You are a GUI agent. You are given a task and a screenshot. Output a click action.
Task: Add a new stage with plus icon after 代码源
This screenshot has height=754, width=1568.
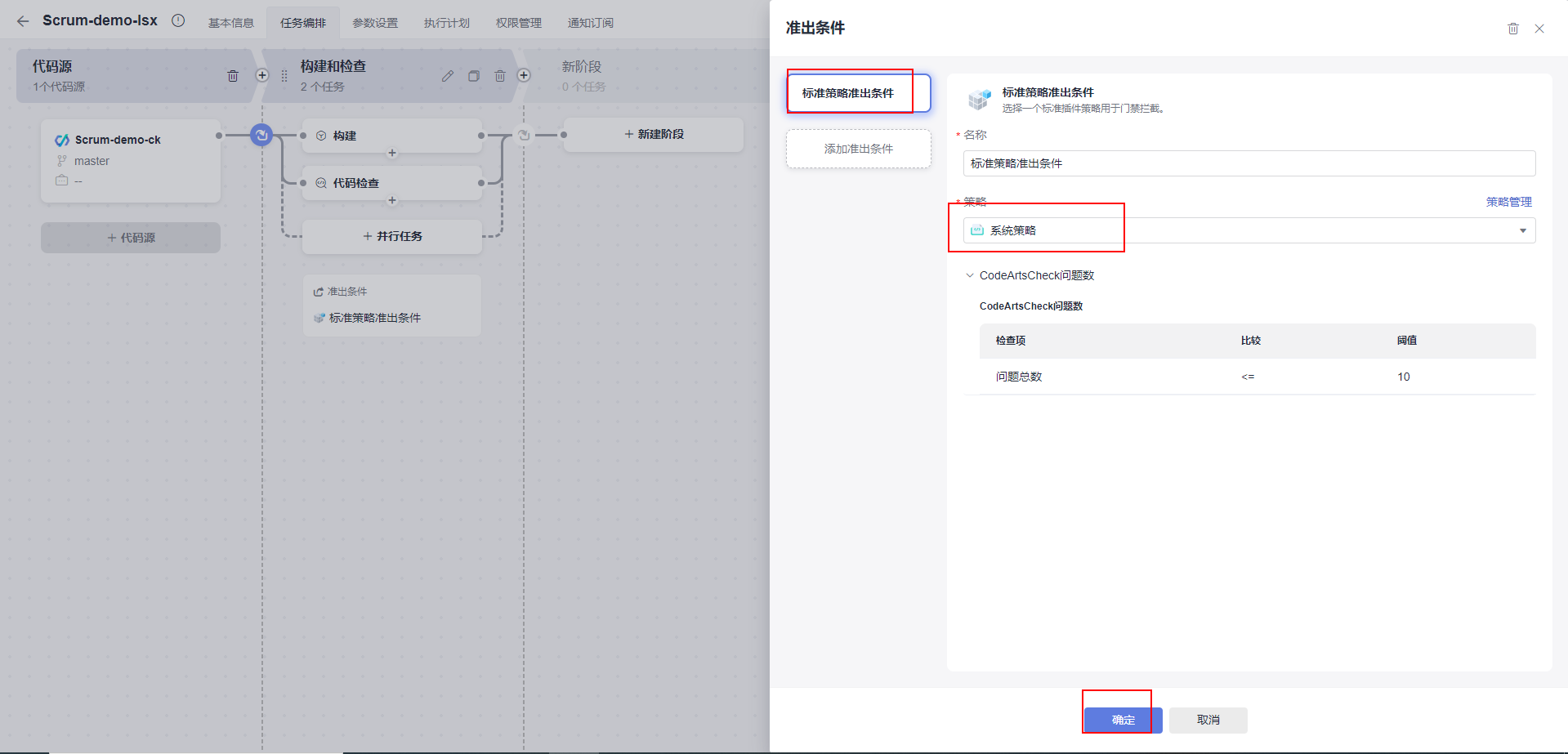coord(262,74)
